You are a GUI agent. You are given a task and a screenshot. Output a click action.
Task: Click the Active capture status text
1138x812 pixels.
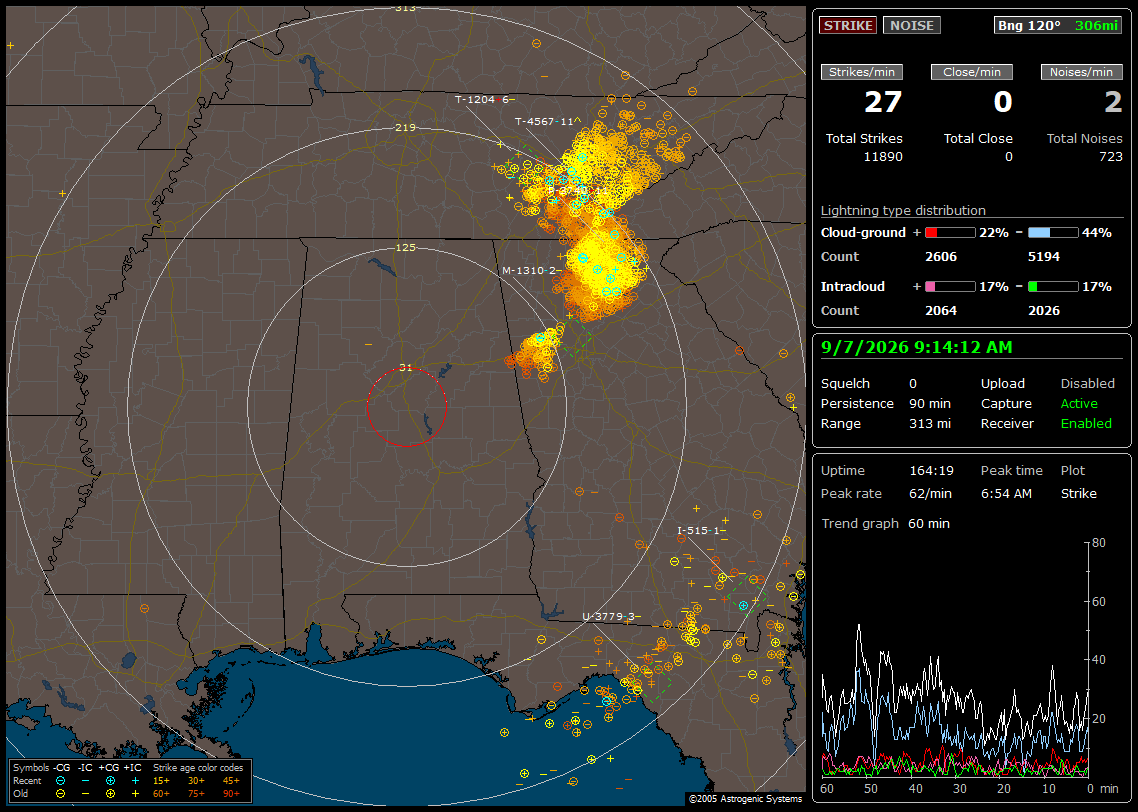click(1078, 403)
